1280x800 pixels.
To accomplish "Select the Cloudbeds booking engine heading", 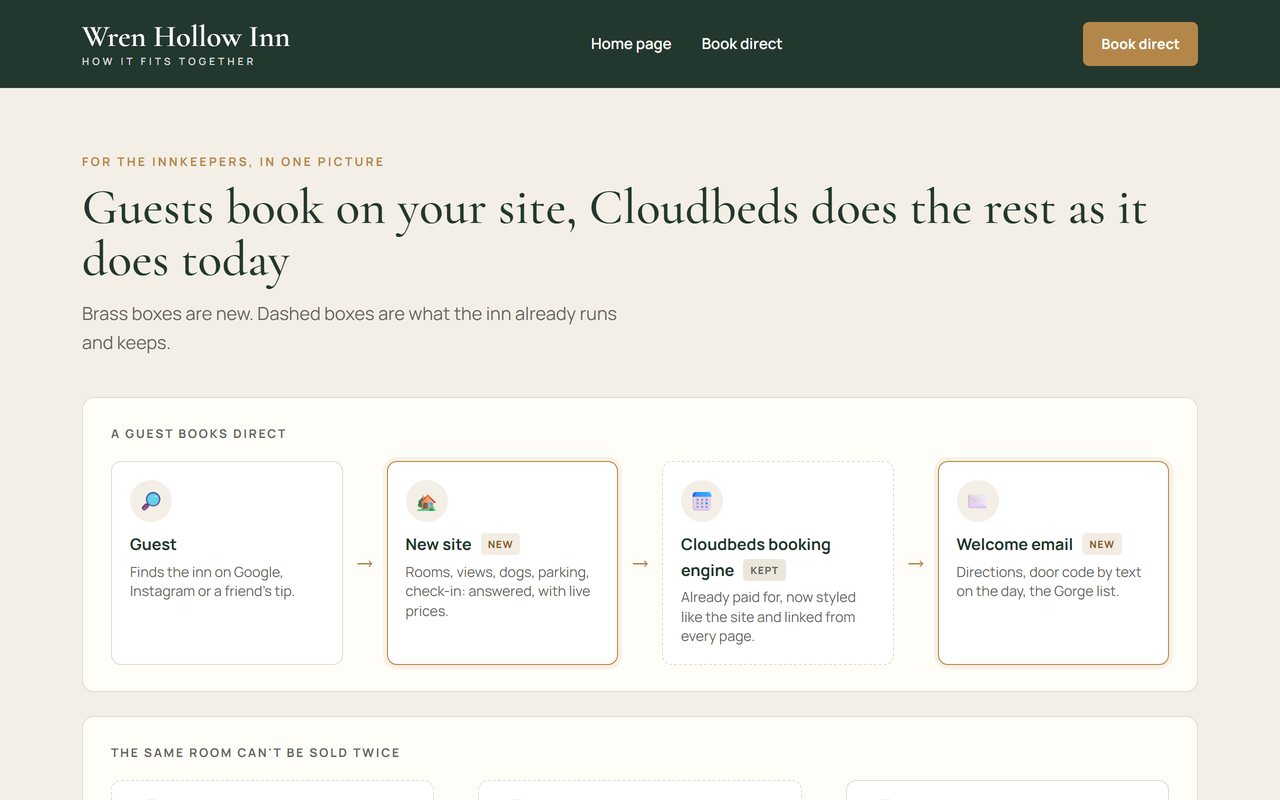I will point(756,557).
